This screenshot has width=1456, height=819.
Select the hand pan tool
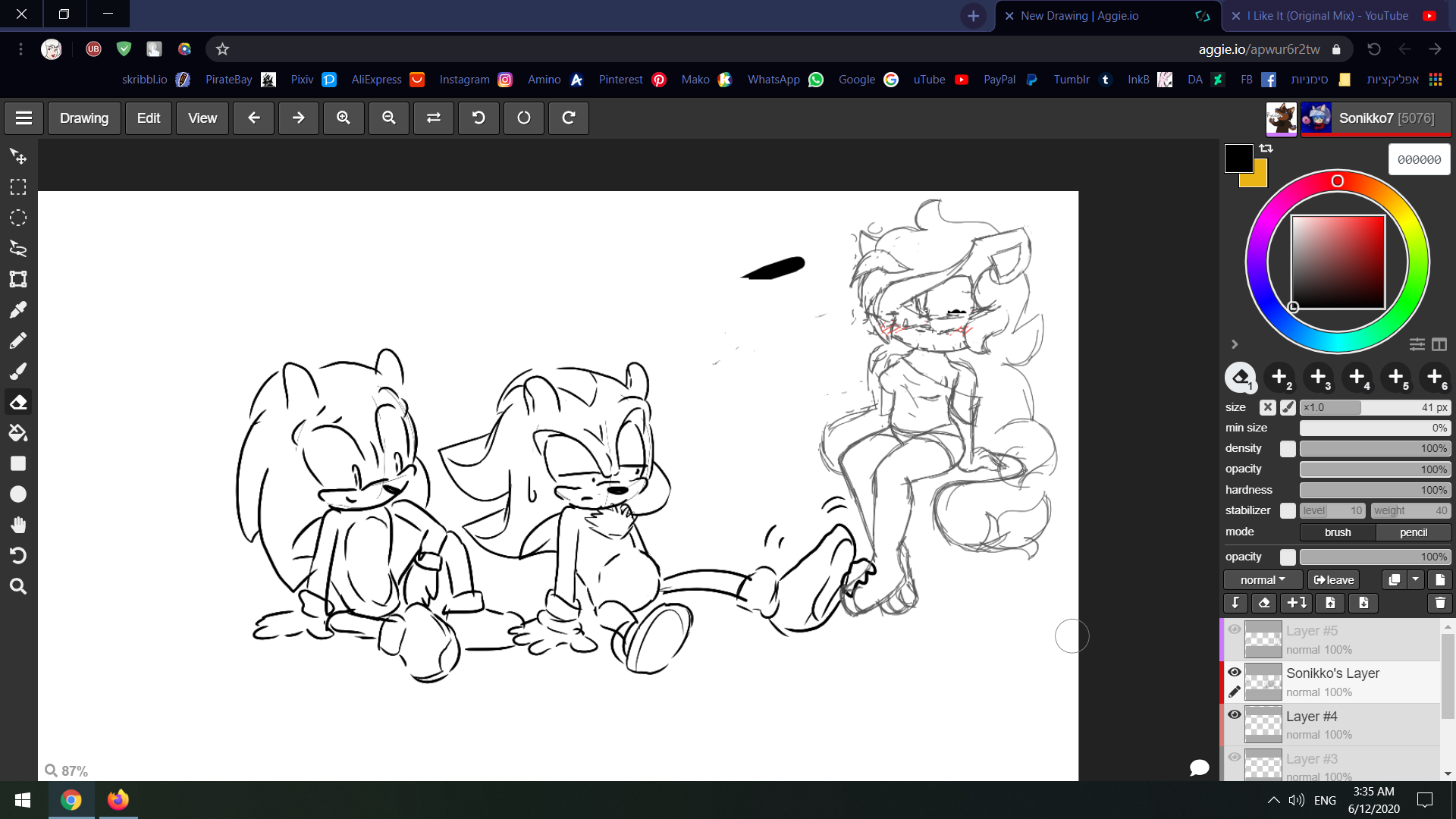tap(18, 525)
